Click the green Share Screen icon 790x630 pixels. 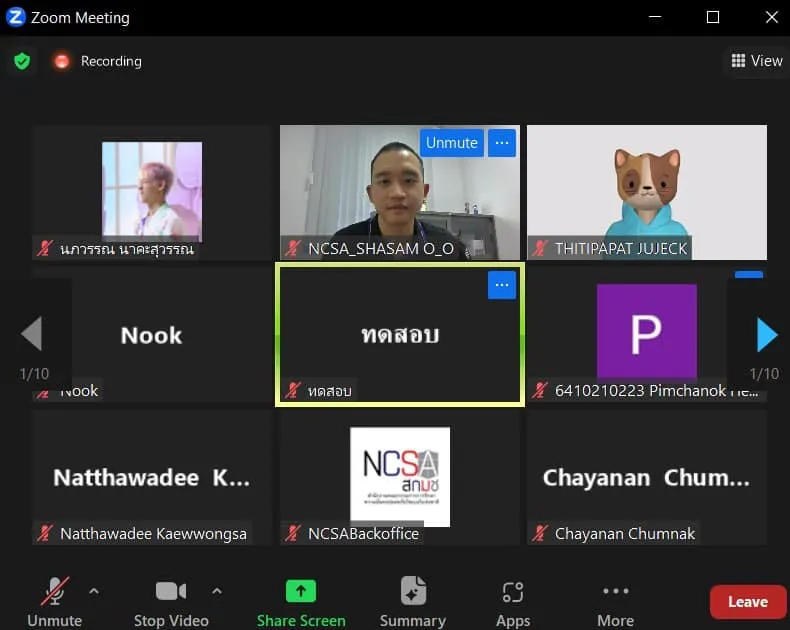(x=301, y=591)
